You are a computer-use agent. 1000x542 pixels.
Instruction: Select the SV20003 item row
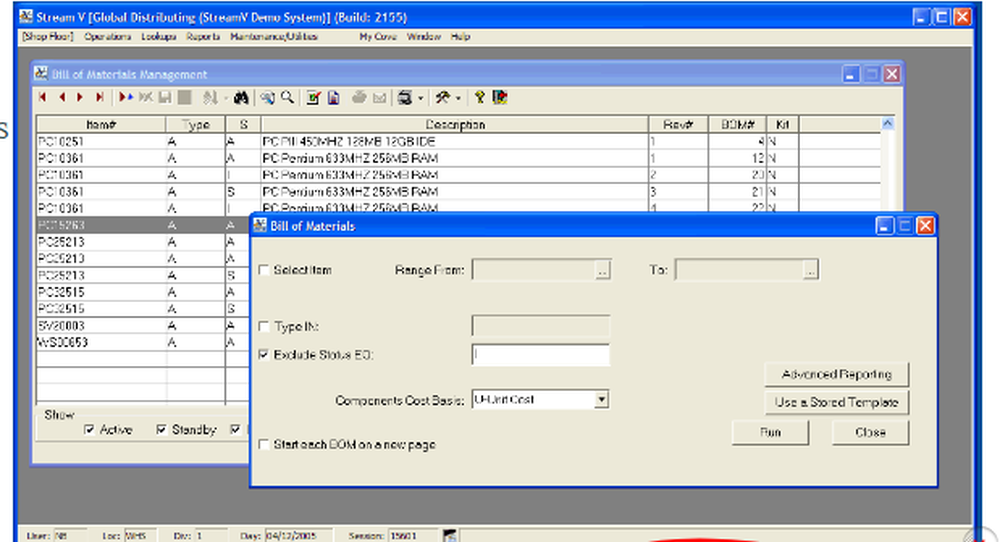[x=143, y=325]
